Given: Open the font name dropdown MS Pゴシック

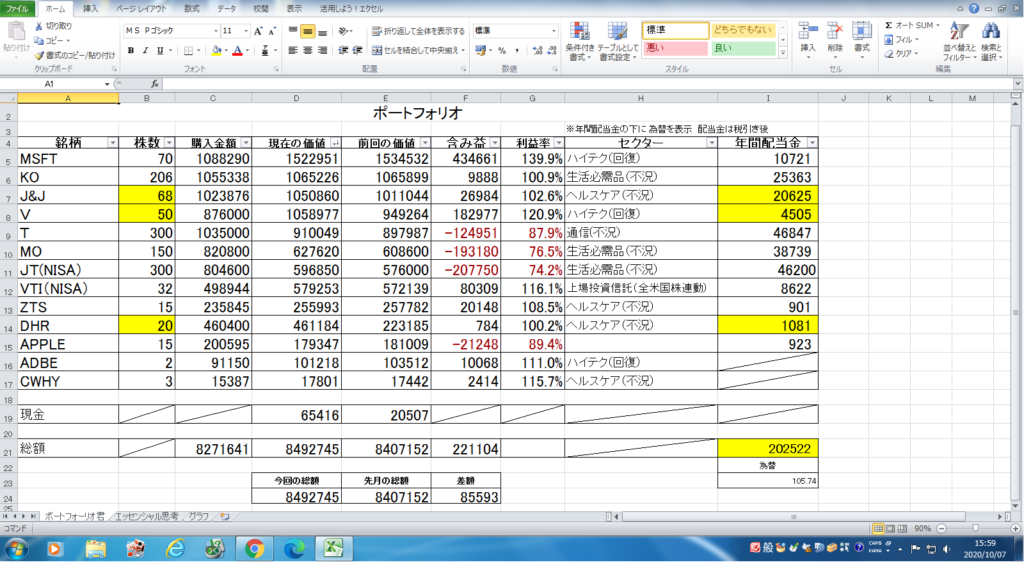Looking at the screenshot, I should click(x=216, y=31).
